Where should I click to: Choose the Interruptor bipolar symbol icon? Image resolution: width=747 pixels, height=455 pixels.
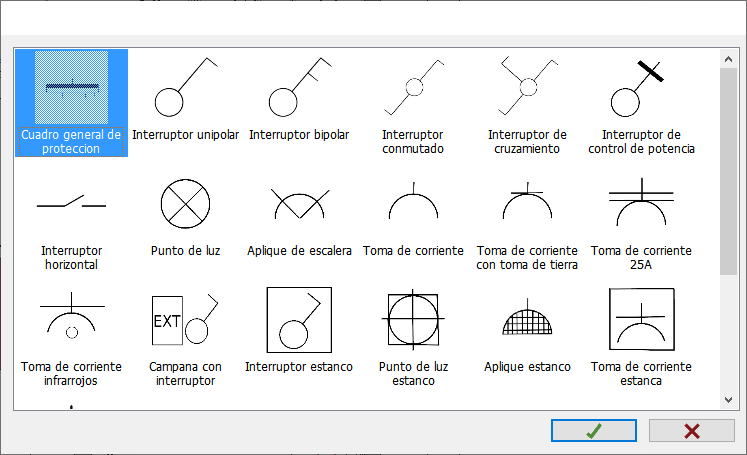click(299, 88)
